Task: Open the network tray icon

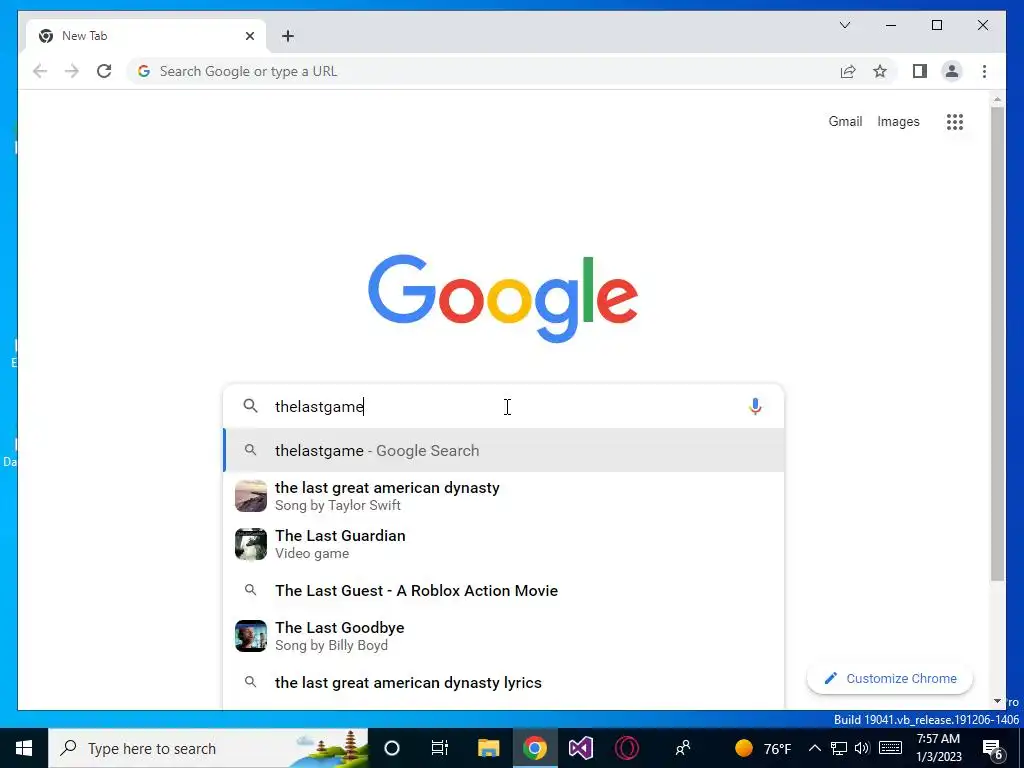Action: [839, 748]
